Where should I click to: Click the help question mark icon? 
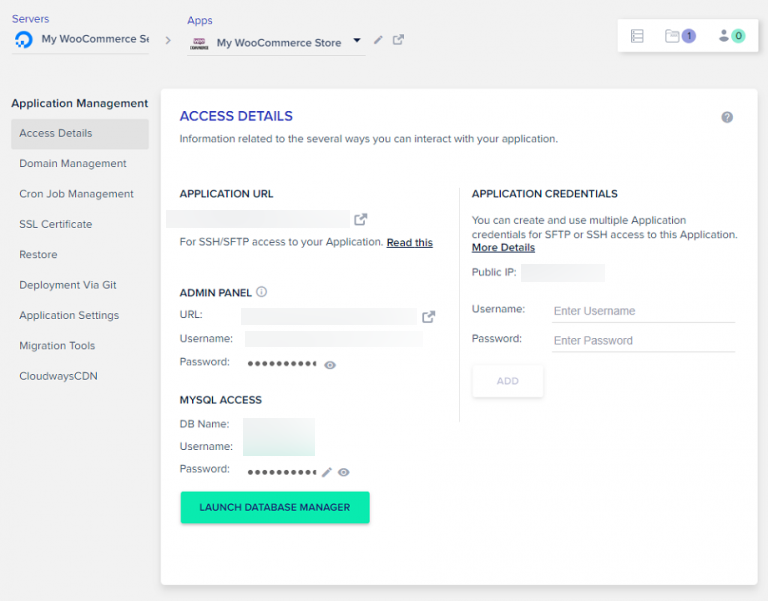727,117
